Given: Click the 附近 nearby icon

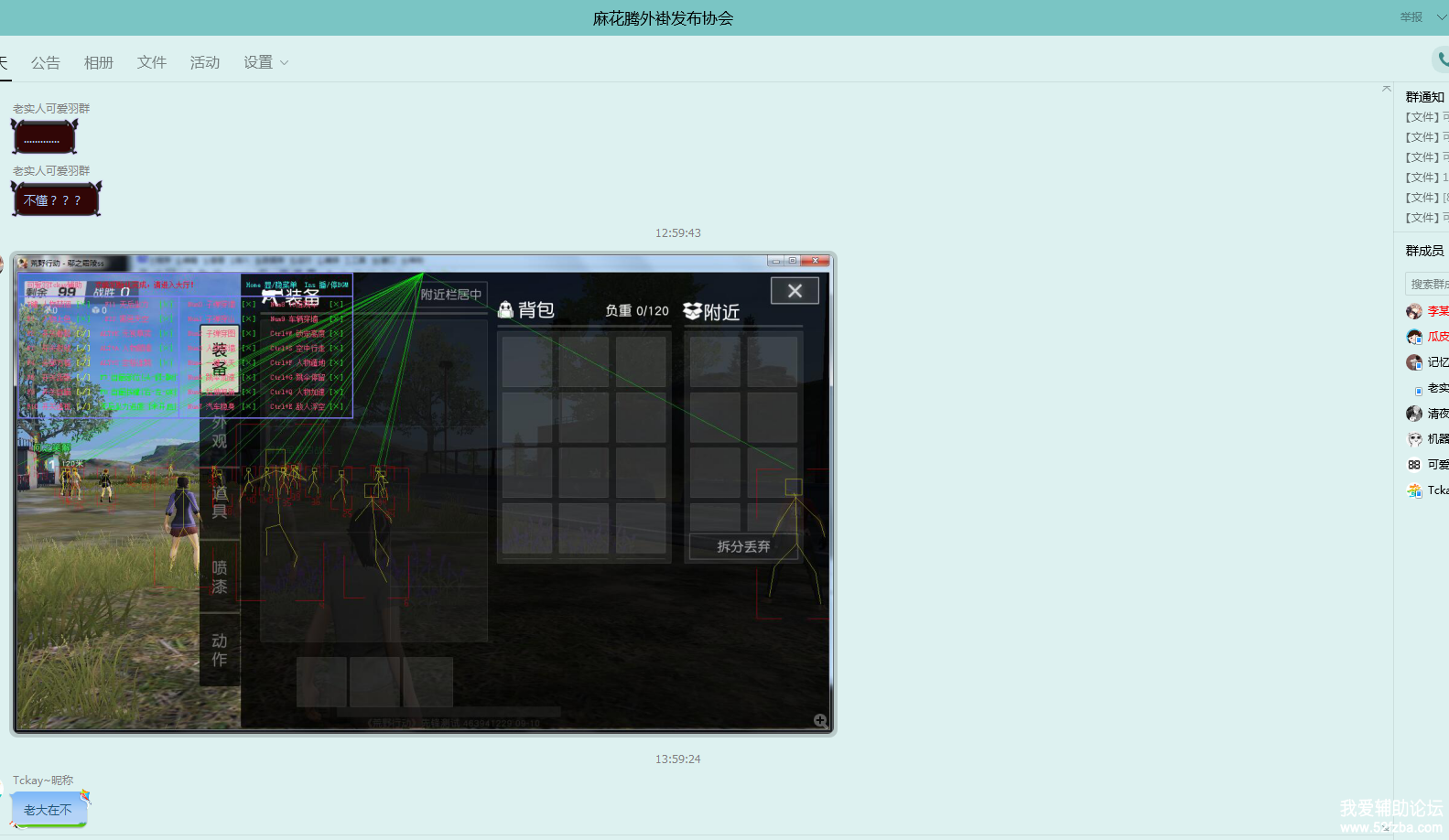Looking at the screenshot, I should pyautogui.click(x=692, y=312).
